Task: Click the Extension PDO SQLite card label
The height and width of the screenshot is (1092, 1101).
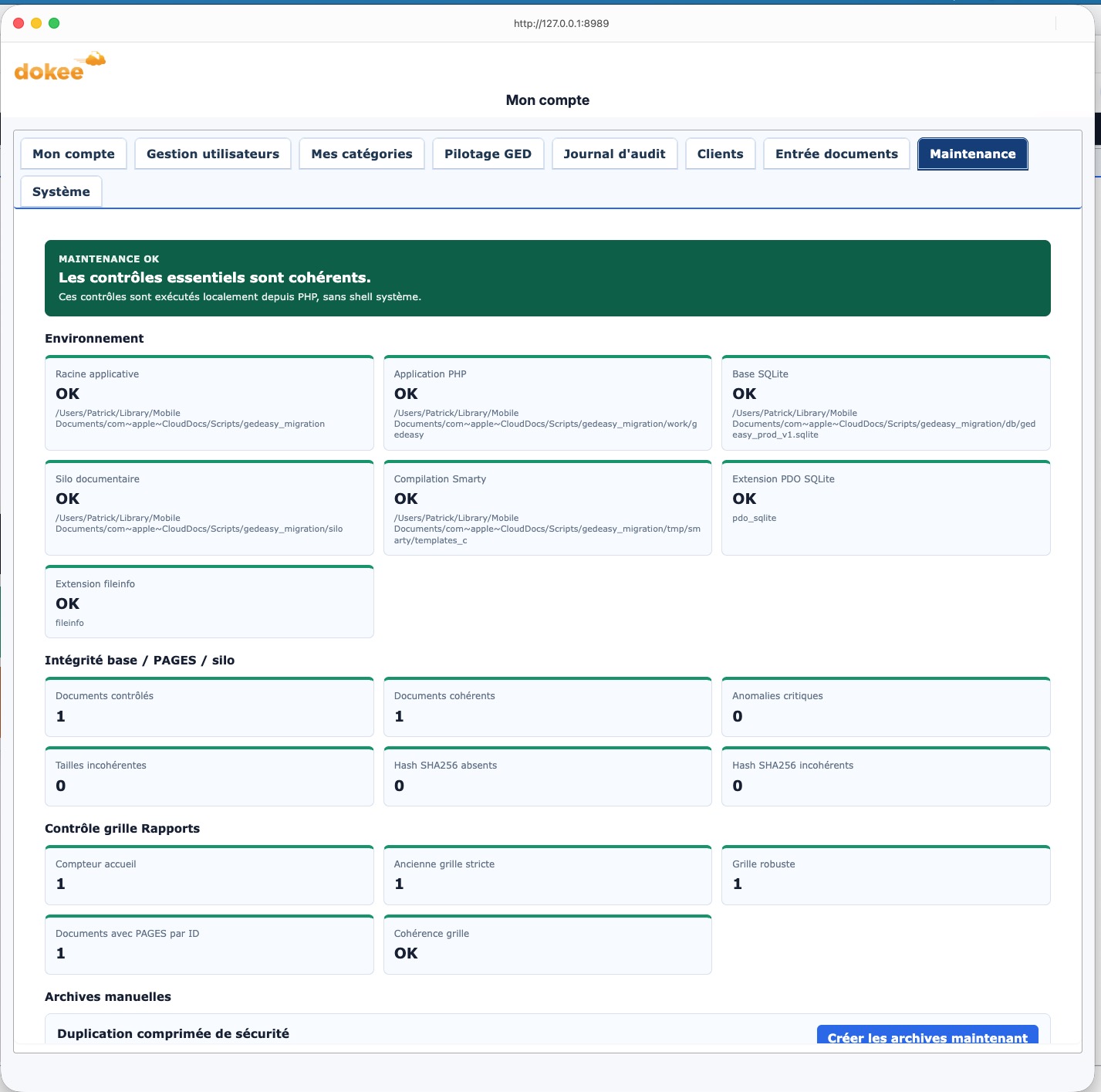Action: point(783,478)
